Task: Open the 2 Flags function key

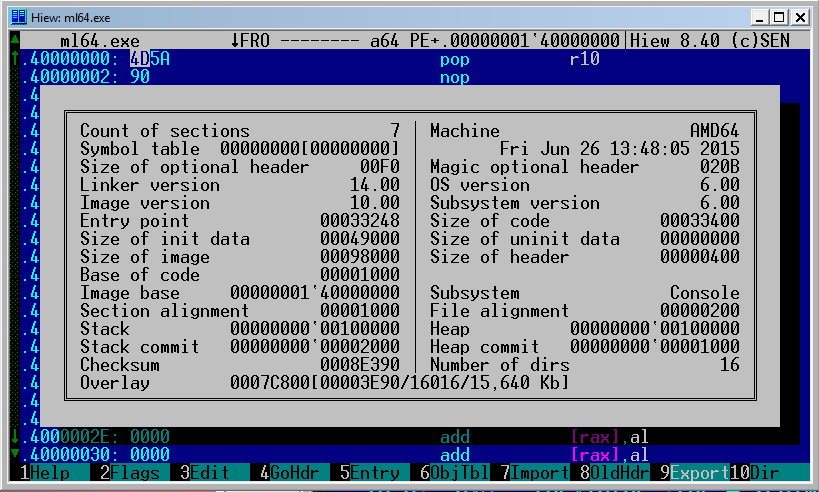Action: pyautogui.click(x=121, y=473)
